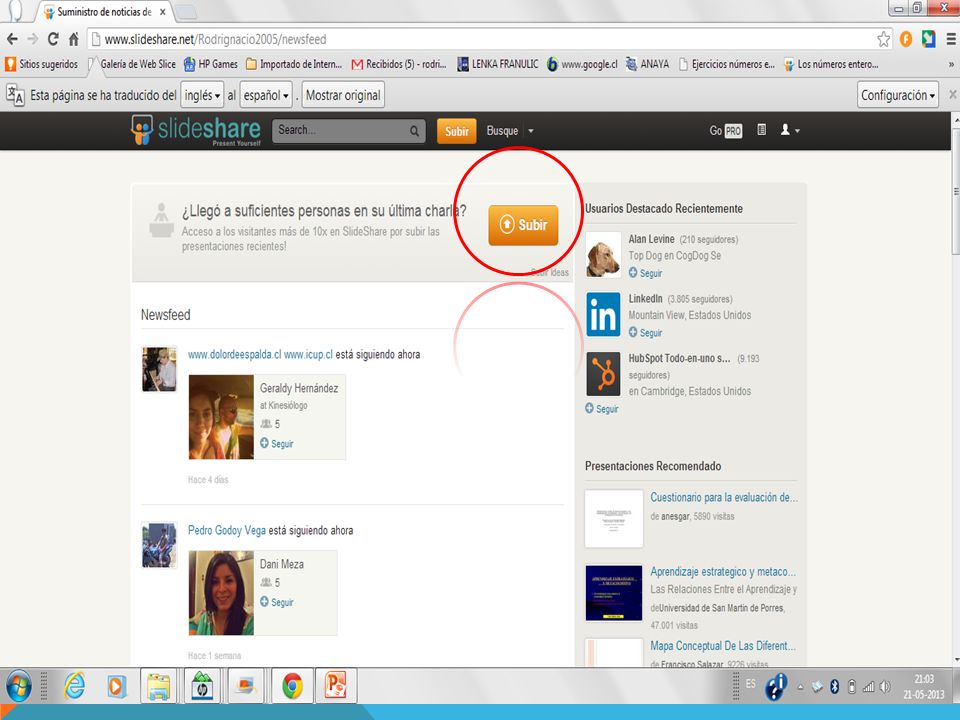Open the user profile dropdown

tap(790, 130)
